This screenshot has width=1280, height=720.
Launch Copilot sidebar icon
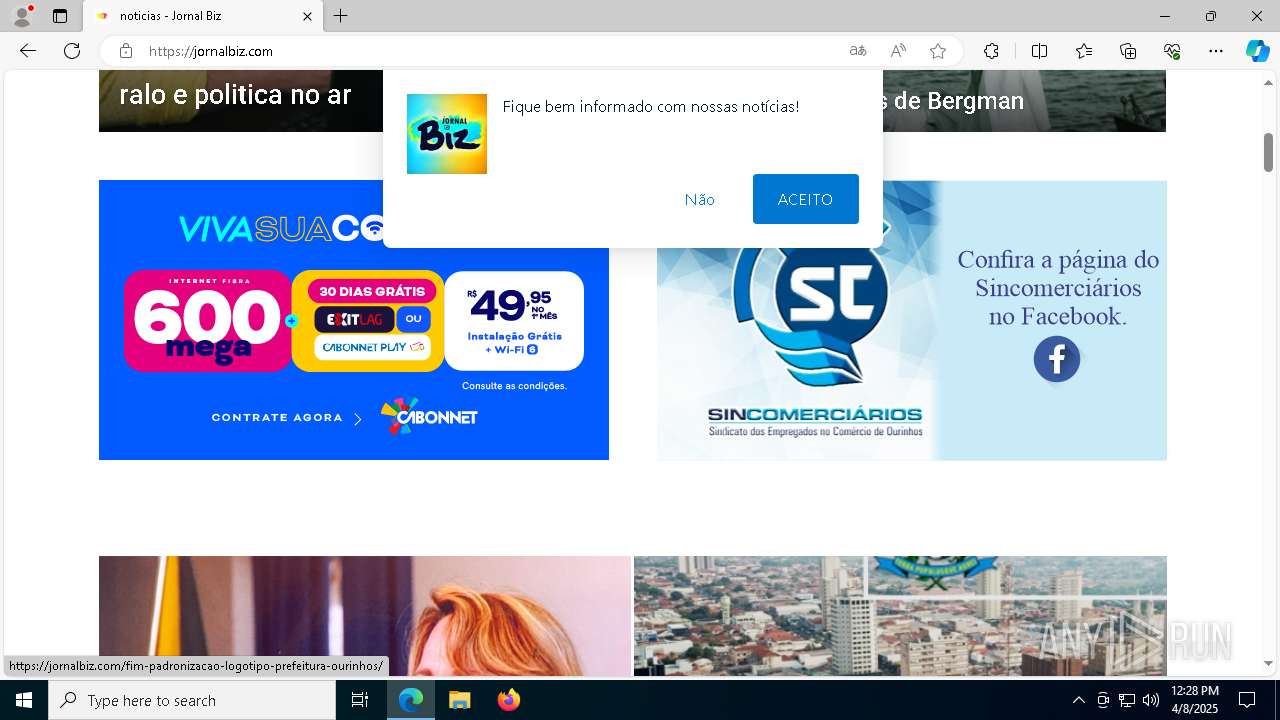(1257, 51)
